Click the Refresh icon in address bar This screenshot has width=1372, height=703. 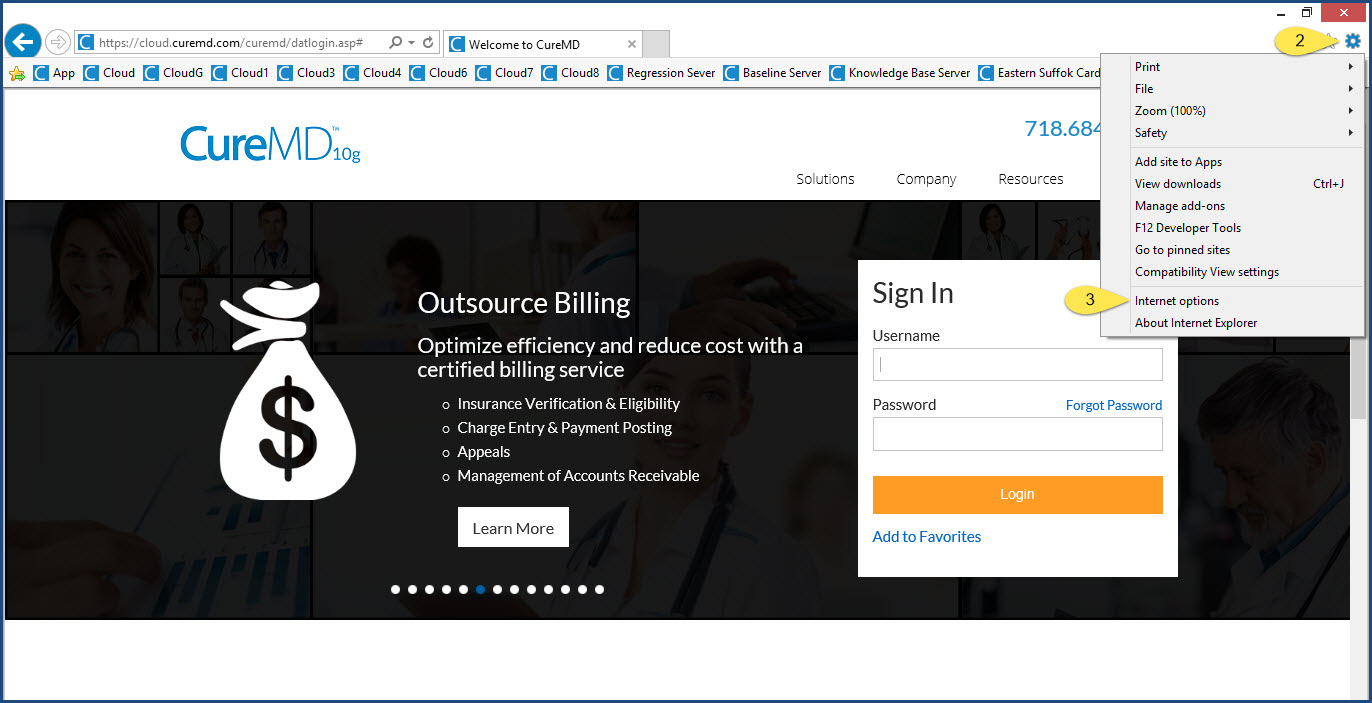point(428,43)
